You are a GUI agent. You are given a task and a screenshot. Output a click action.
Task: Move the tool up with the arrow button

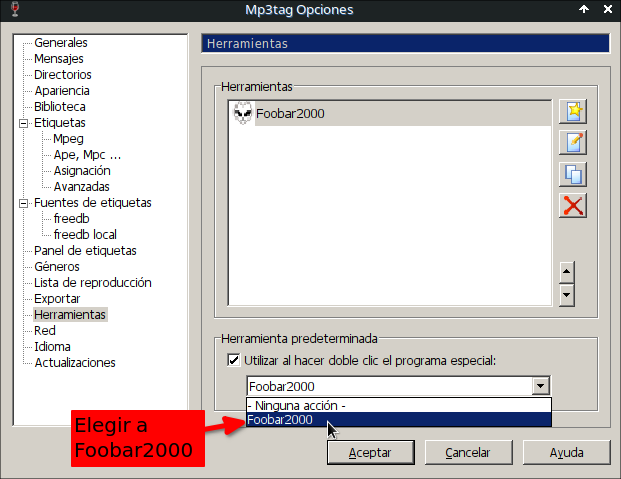pyautogui.click(x=567, y=272)
